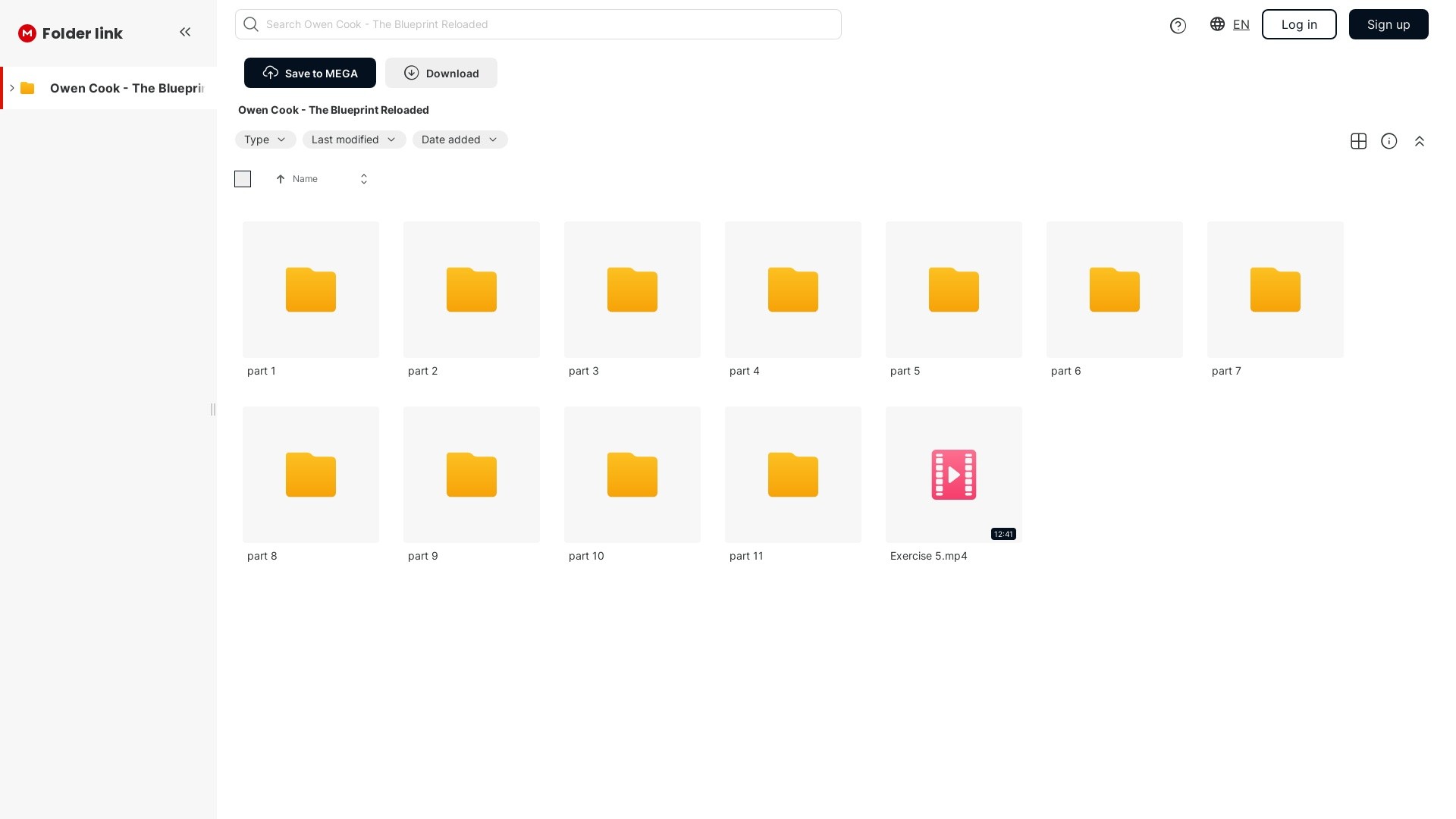Toggle sort direction arrow next to Name
Viewport: 1456px width, 819px height.
point(281,179)
